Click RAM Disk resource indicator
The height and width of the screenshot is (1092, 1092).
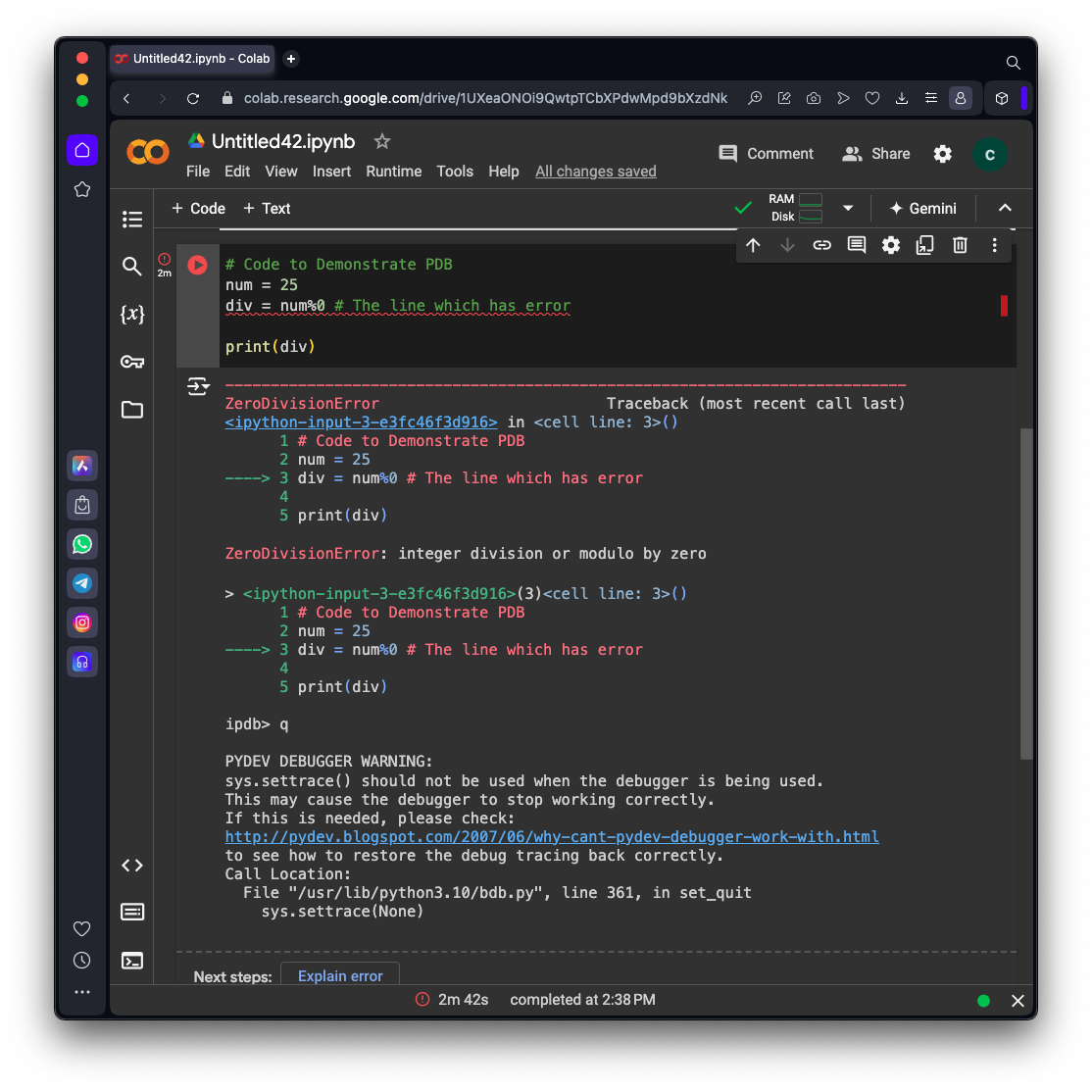tap(795, 208)
